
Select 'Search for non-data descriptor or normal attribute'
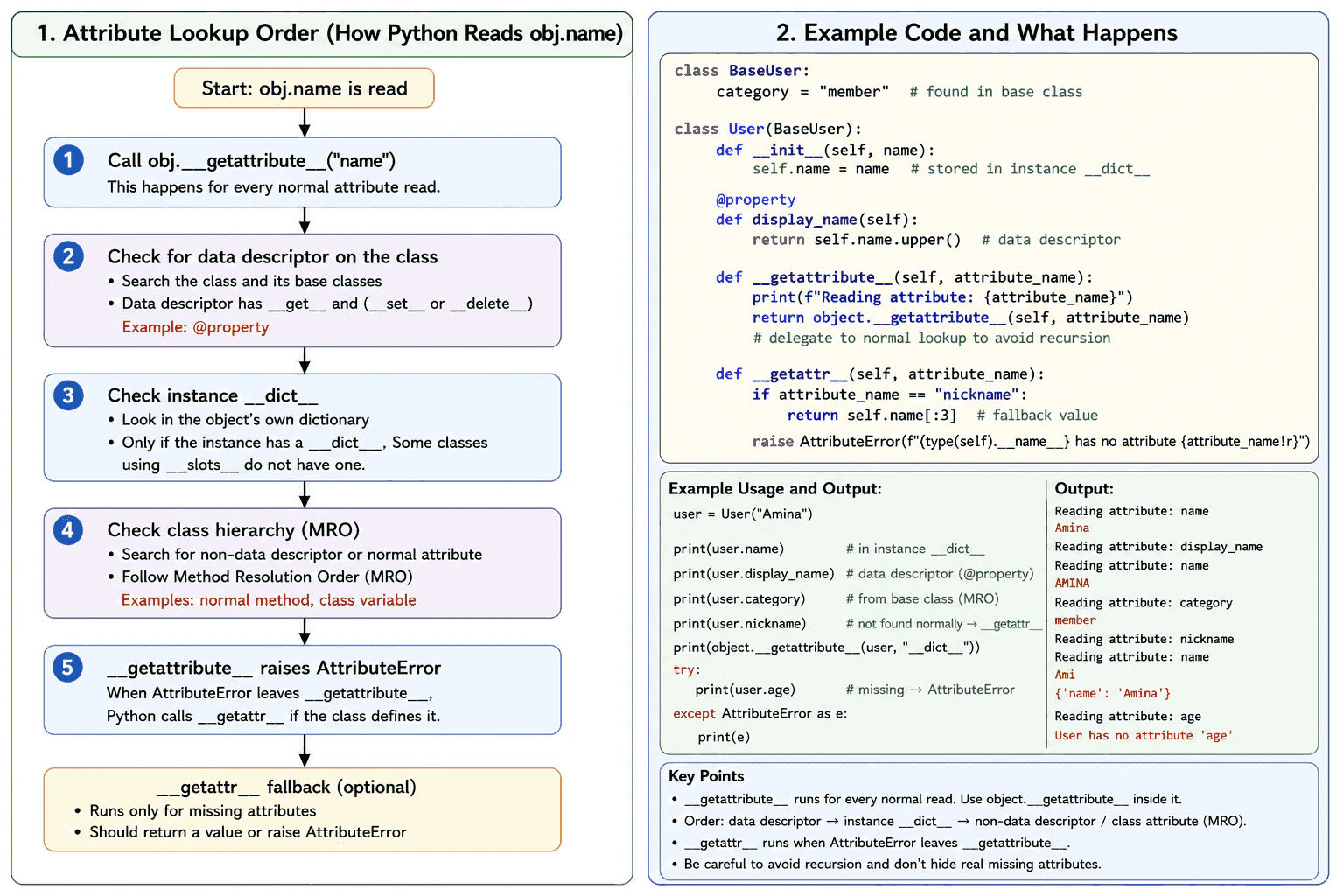pyautogui.click(x=302, y=555)
